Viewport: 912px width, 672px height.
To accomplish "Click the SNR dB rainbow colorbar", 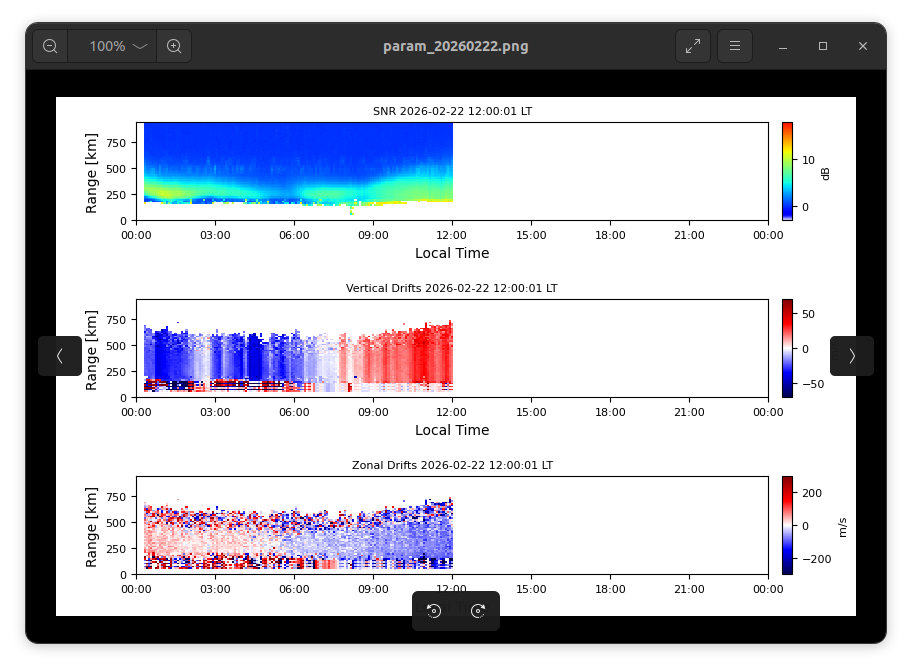I will click(x=787, y=171).
